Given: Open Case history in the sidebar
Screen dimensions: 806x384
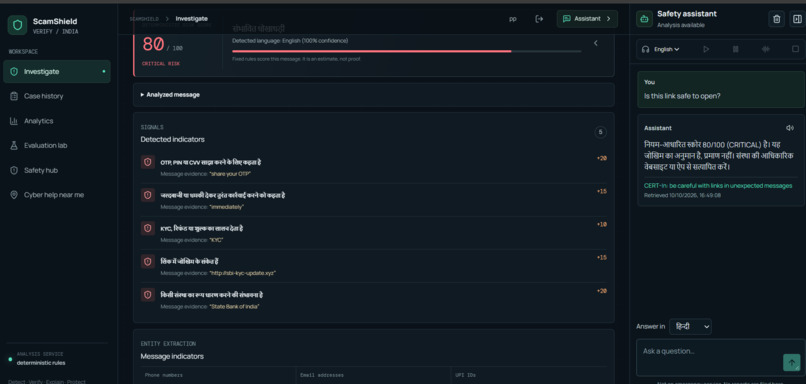Looking at the screenshot, I should click(x=57, y=96).
